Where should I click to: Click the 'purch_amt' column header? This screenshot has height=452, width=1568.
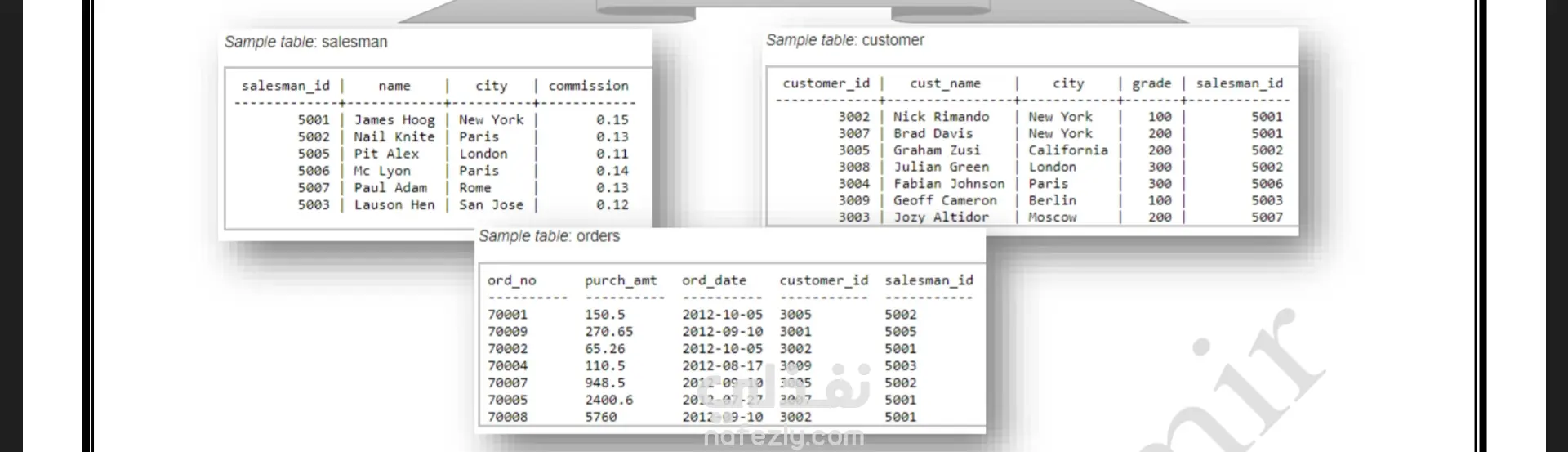tap(621, 280)
